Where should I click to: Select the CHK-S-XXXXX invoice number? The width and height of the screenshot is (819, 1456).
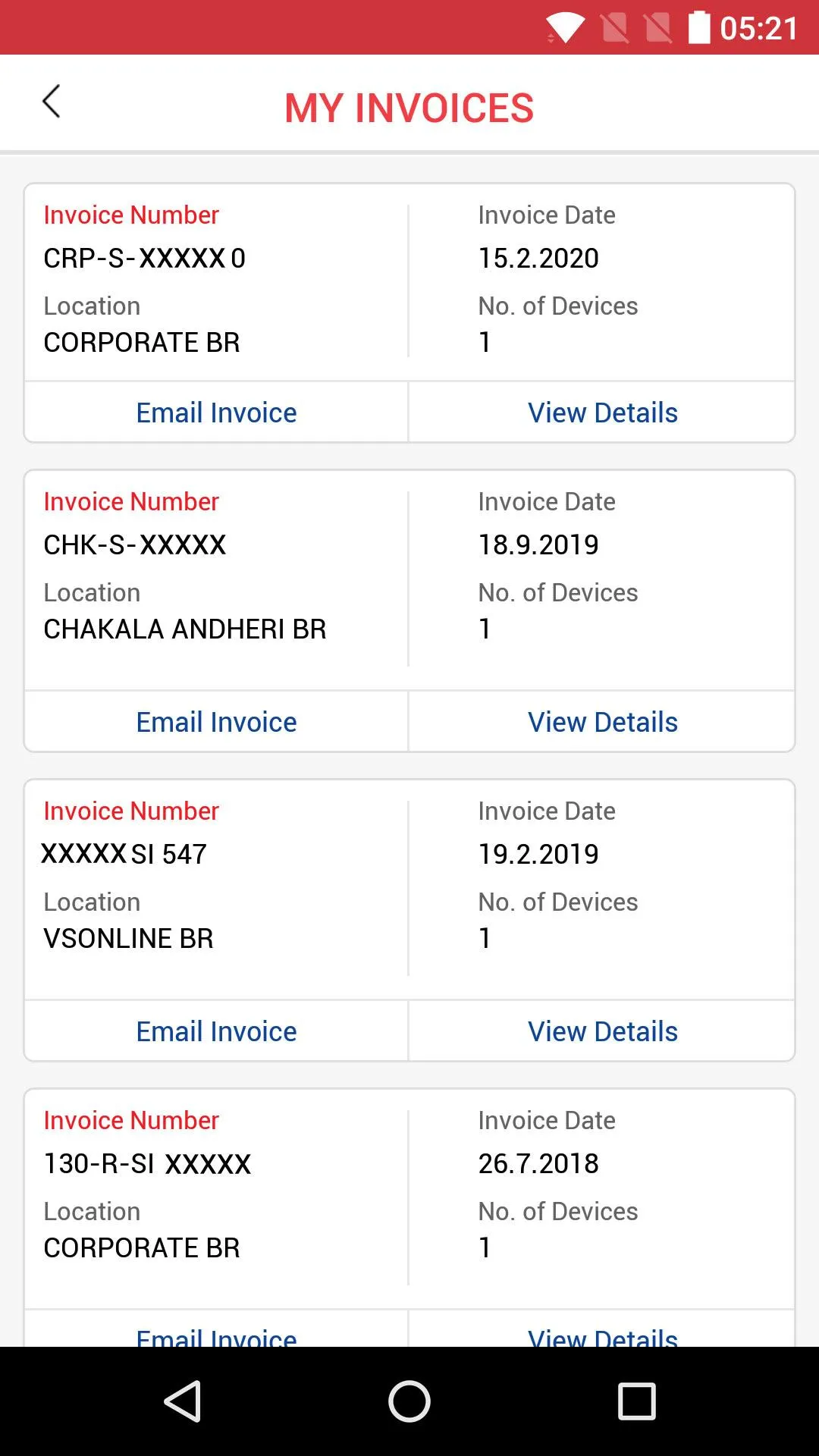[x=135, y=545]
